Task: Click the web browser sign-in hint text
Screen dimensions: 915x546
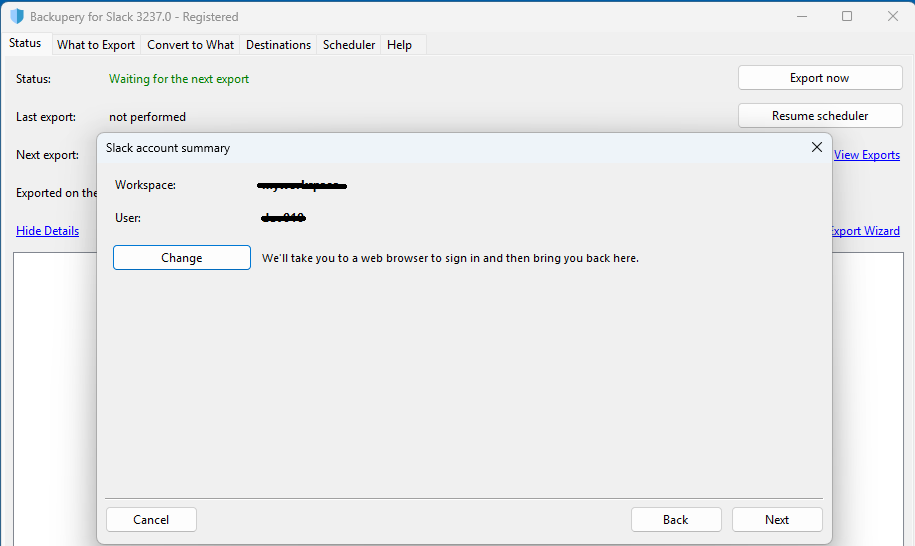Action: [x=450, y=258]
